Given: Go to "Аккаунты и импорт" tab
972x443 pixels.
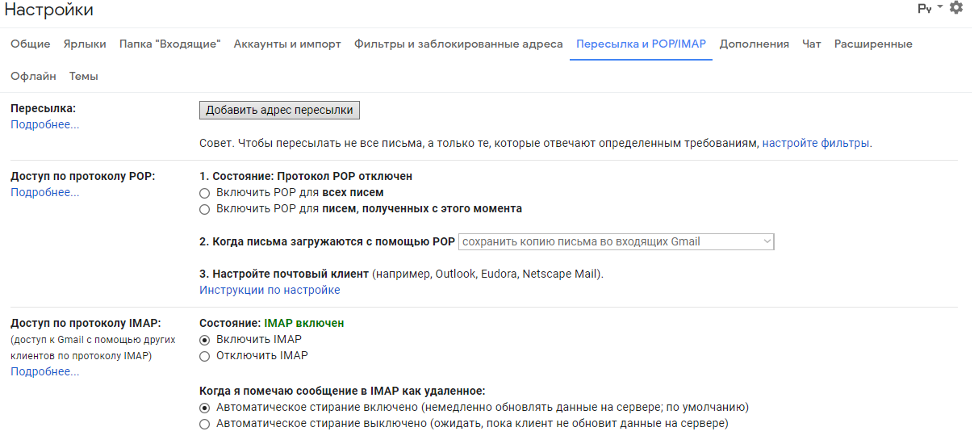Looking at the screenshot, I should [287, 44].
